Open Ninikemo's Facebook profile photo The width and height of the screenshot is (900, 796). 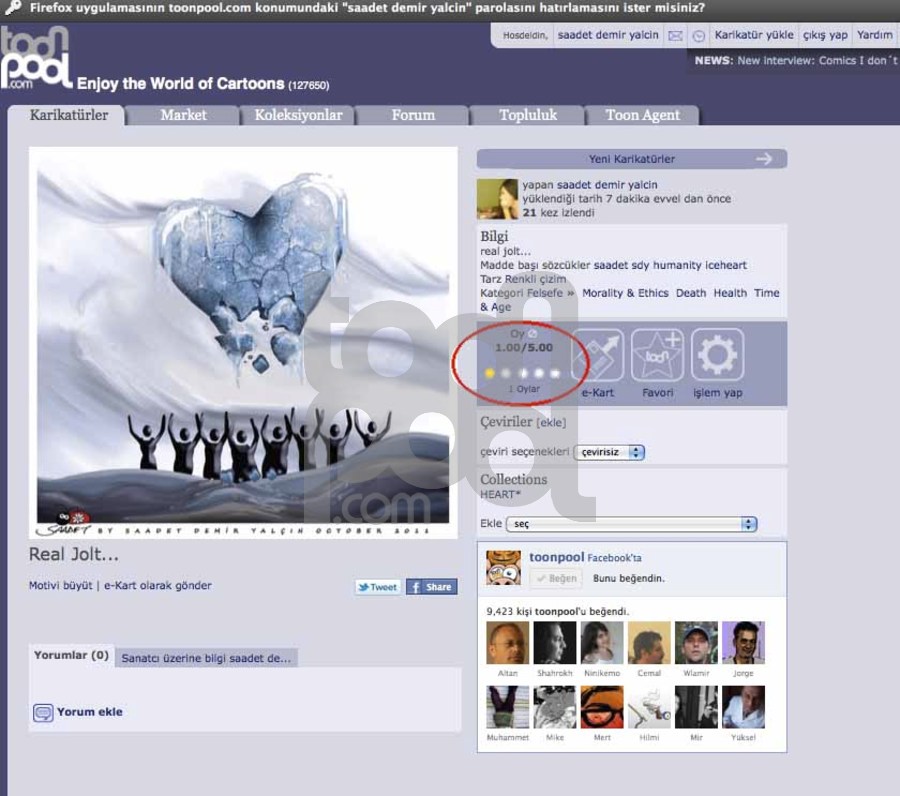click(602, 643)
